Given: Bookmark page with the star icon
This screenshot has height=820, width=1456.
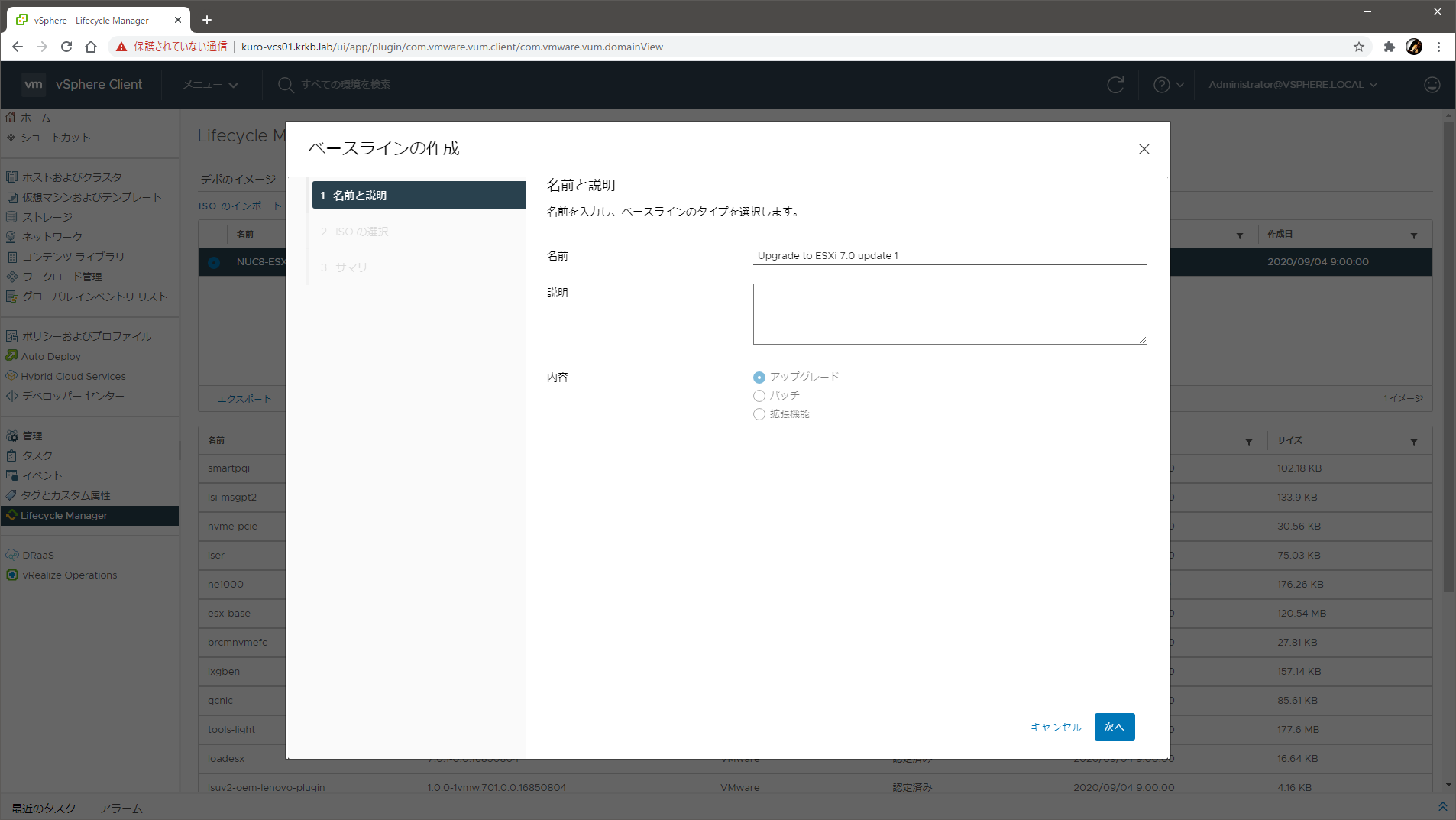Looking at the screenshot, I should pos(1358,47).
